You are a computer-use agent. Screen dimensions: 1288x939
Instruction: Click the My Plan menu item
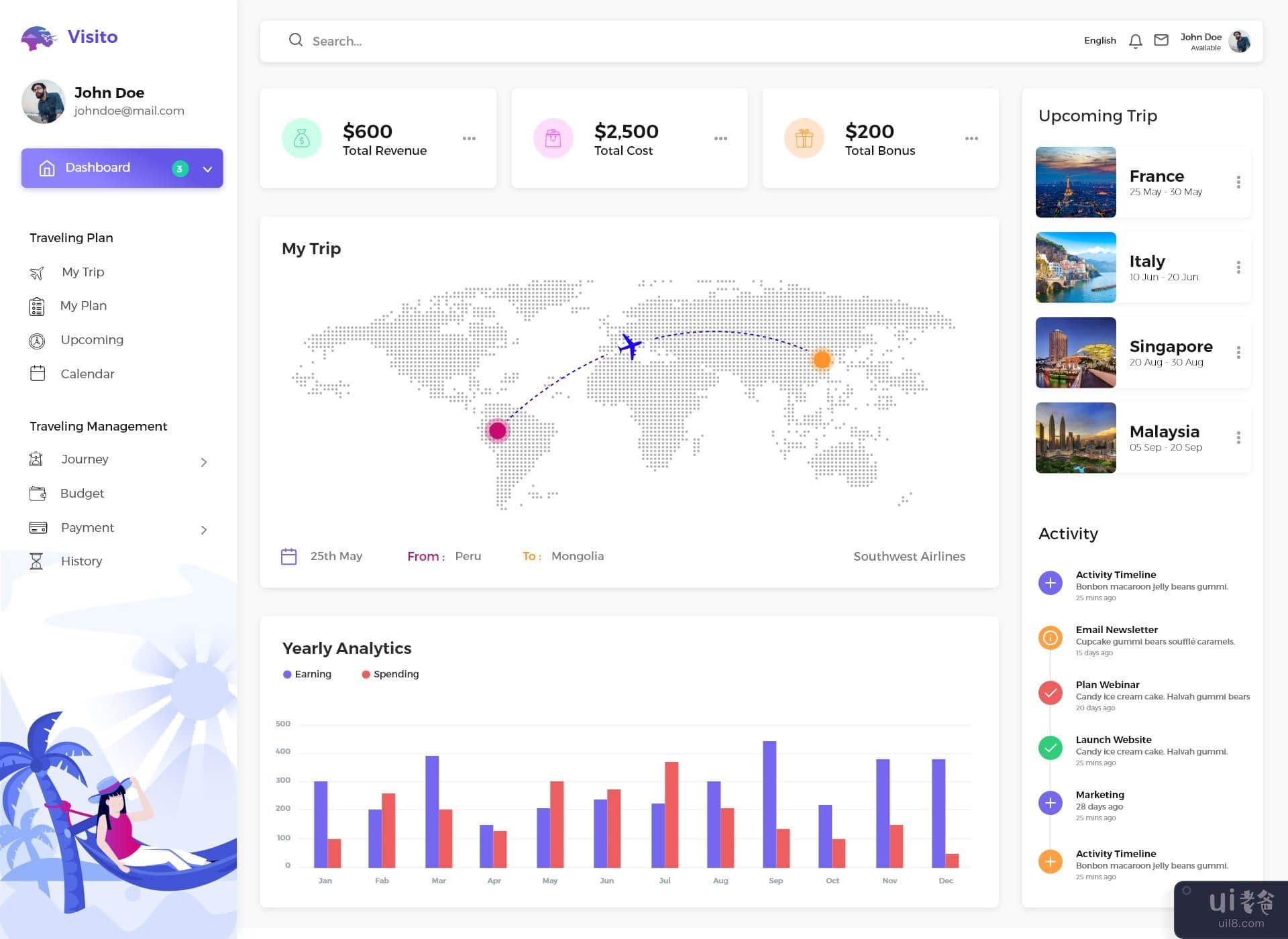click(84, 305)
